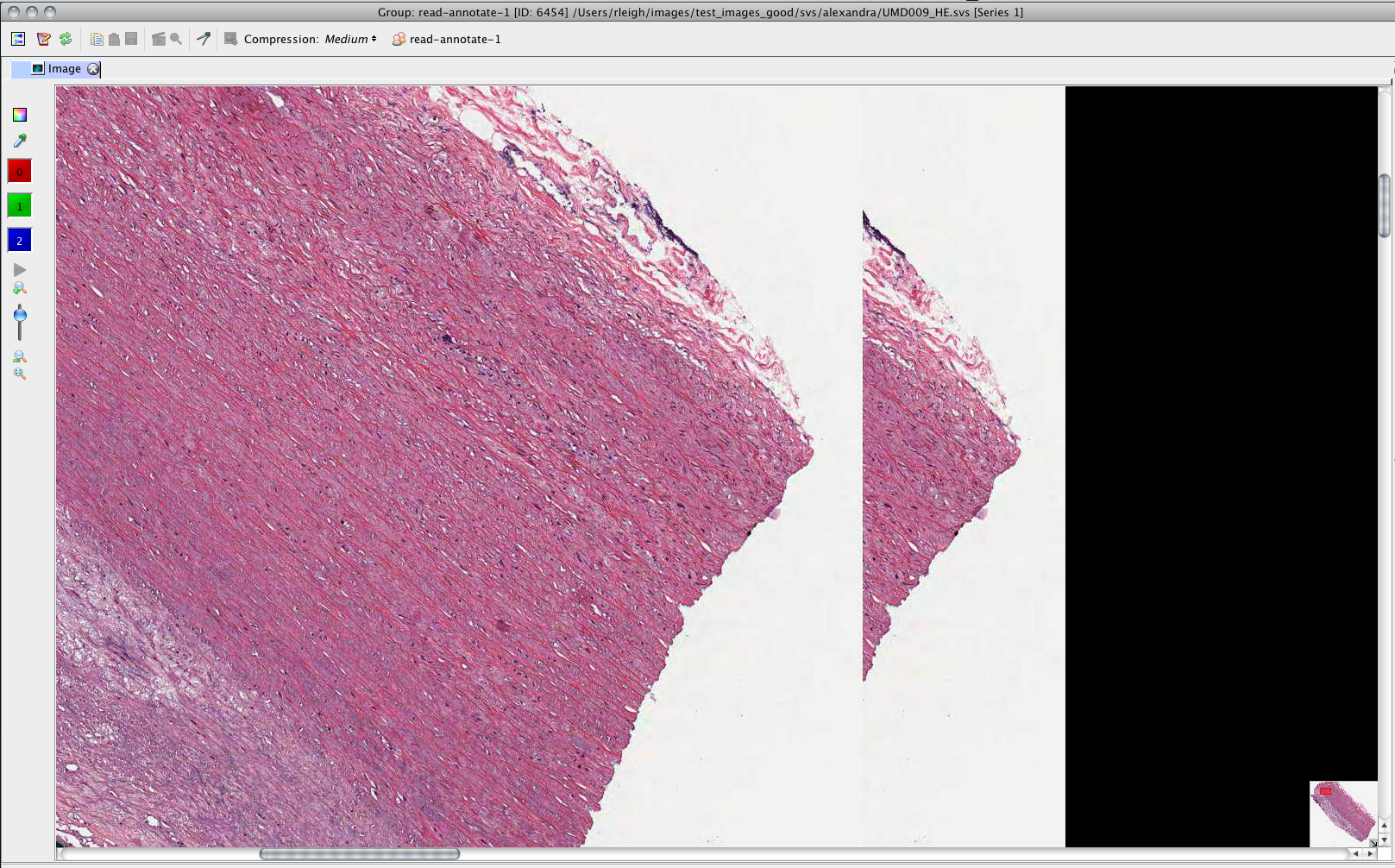
Task: Click the paste rendering settings clipboard icon
Action: [x=114, y=39]
